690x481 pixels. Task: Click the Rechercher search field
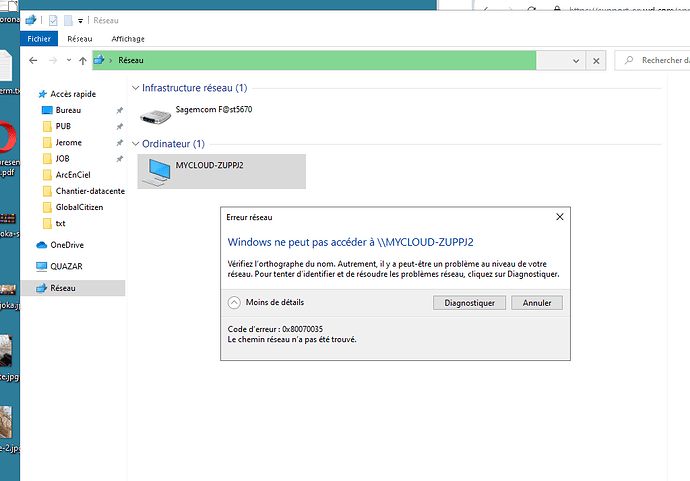point(653,60)
